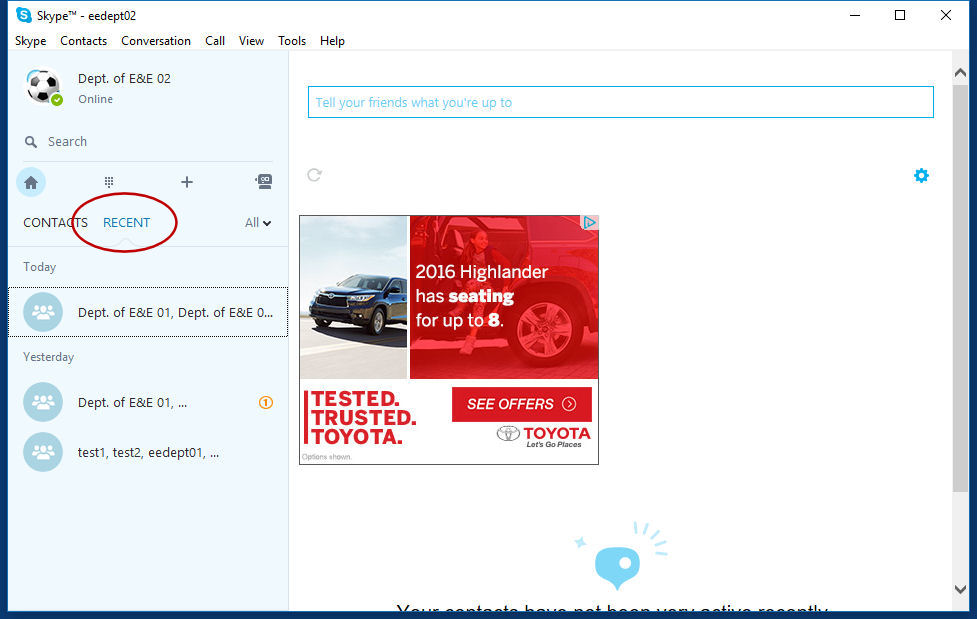Click group avatar of today's conversation

[43, 312]
